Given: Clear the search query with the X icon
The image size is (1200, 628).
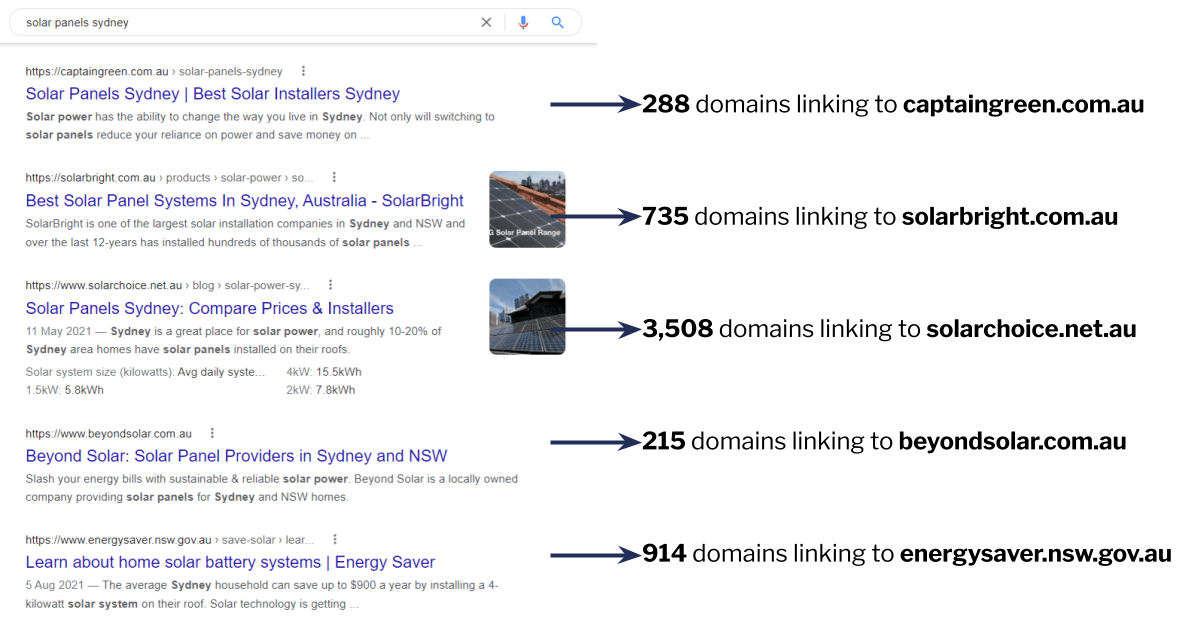Looking at the screenshot, I should [486, 22].
